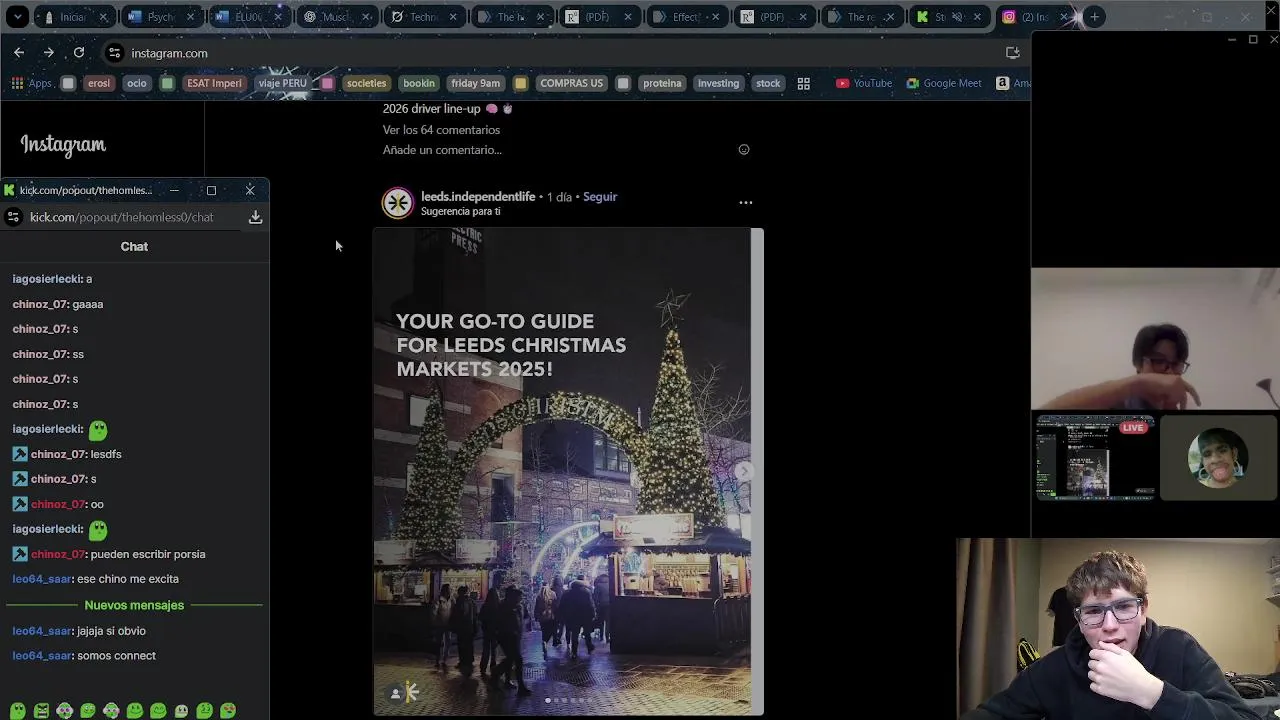Open the stock bookmark folder
The height and width of the screenshot is (720, 1280).
tap(768, 83)
